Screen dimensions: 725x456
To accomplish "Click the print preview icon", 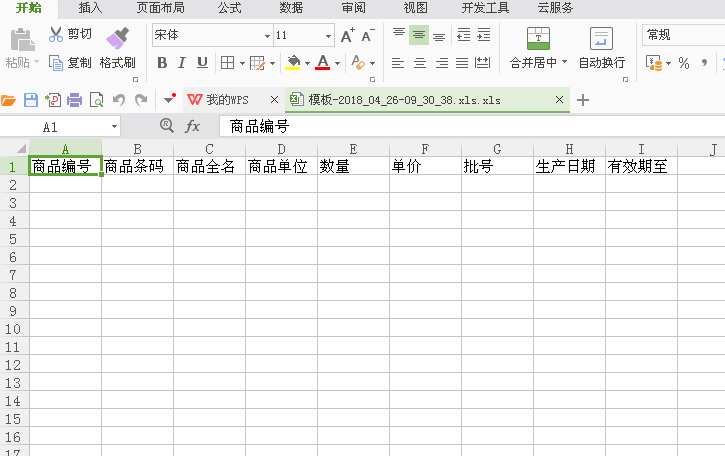I will click(x=96, y=100).
